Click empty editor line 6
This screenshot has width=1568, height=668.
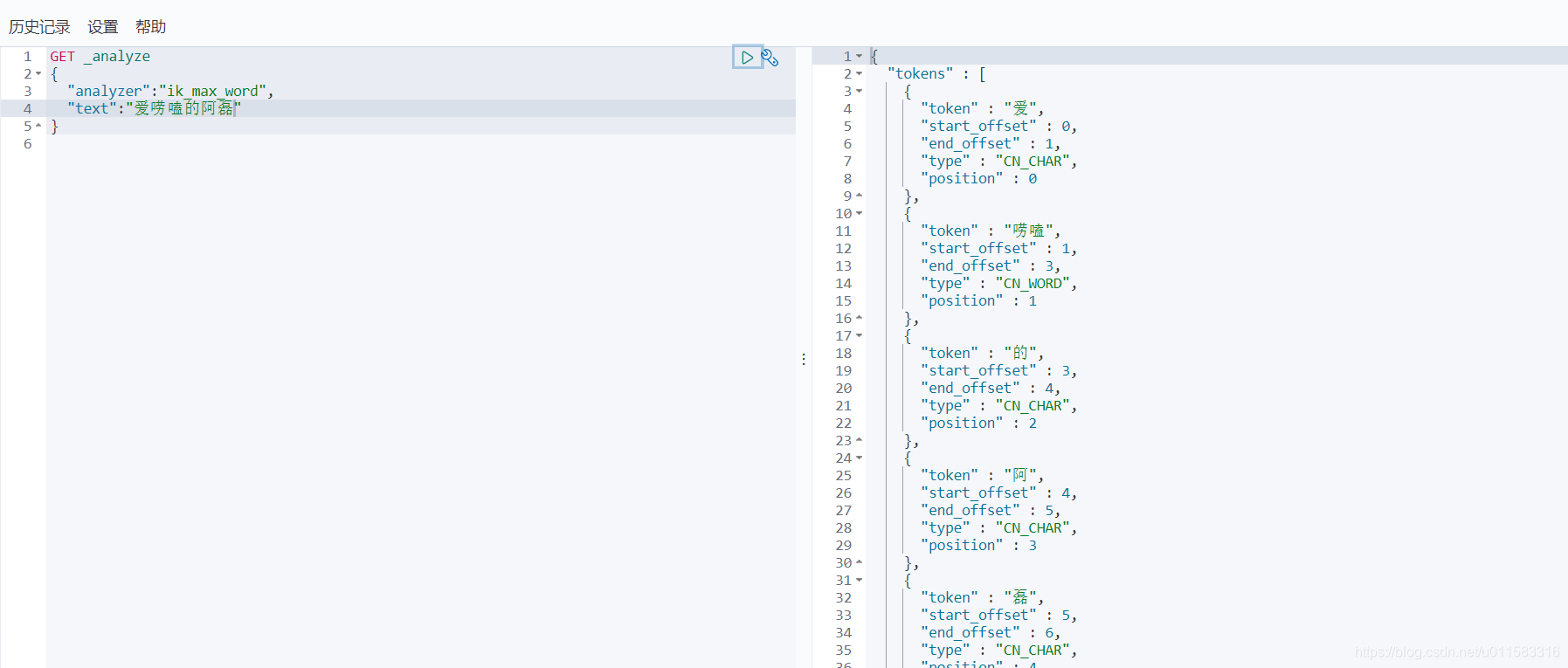pyautogui.click(x=421, y=143)
